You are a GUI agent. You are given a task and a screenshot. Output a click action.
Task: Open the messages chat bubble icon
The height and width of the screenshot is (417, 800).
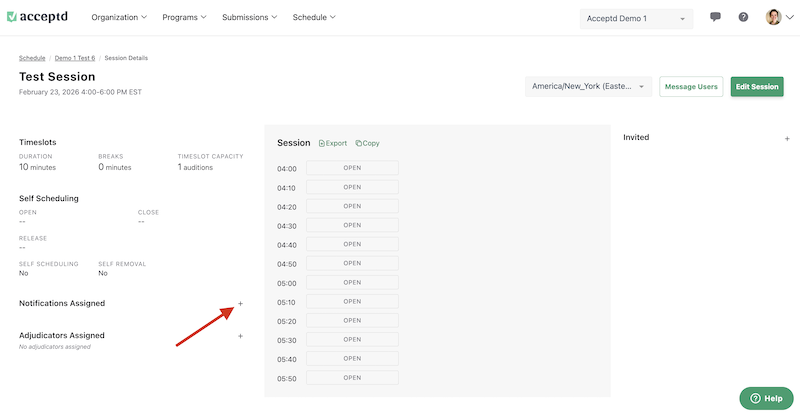point(715,17)
